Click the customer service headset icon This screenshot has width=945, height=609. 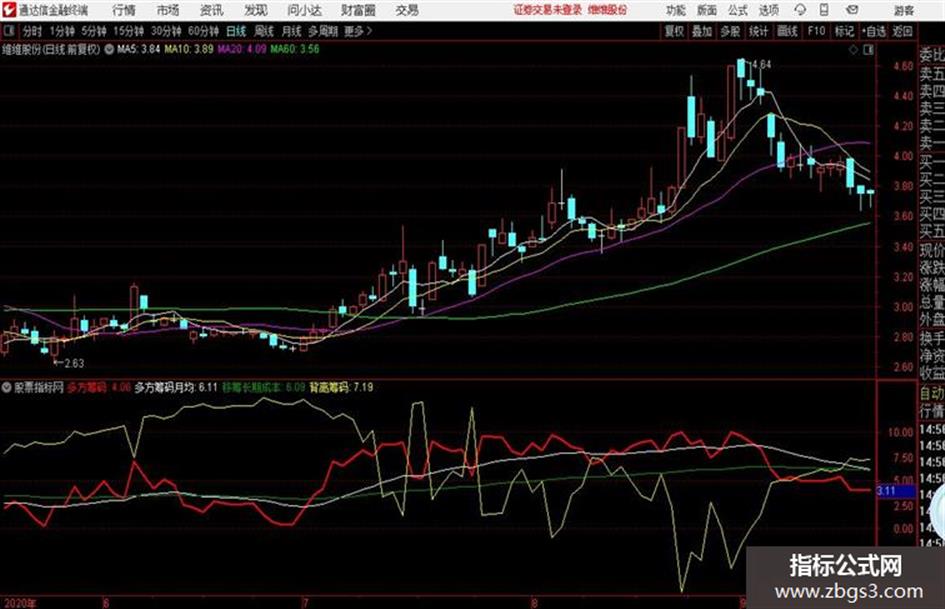(800, 10)
